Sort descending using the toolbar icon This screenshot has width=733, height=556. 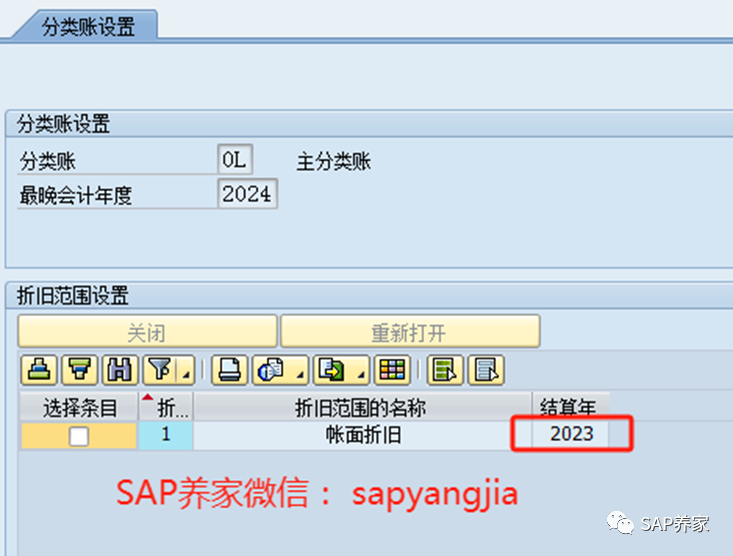(x=79, y=370)
